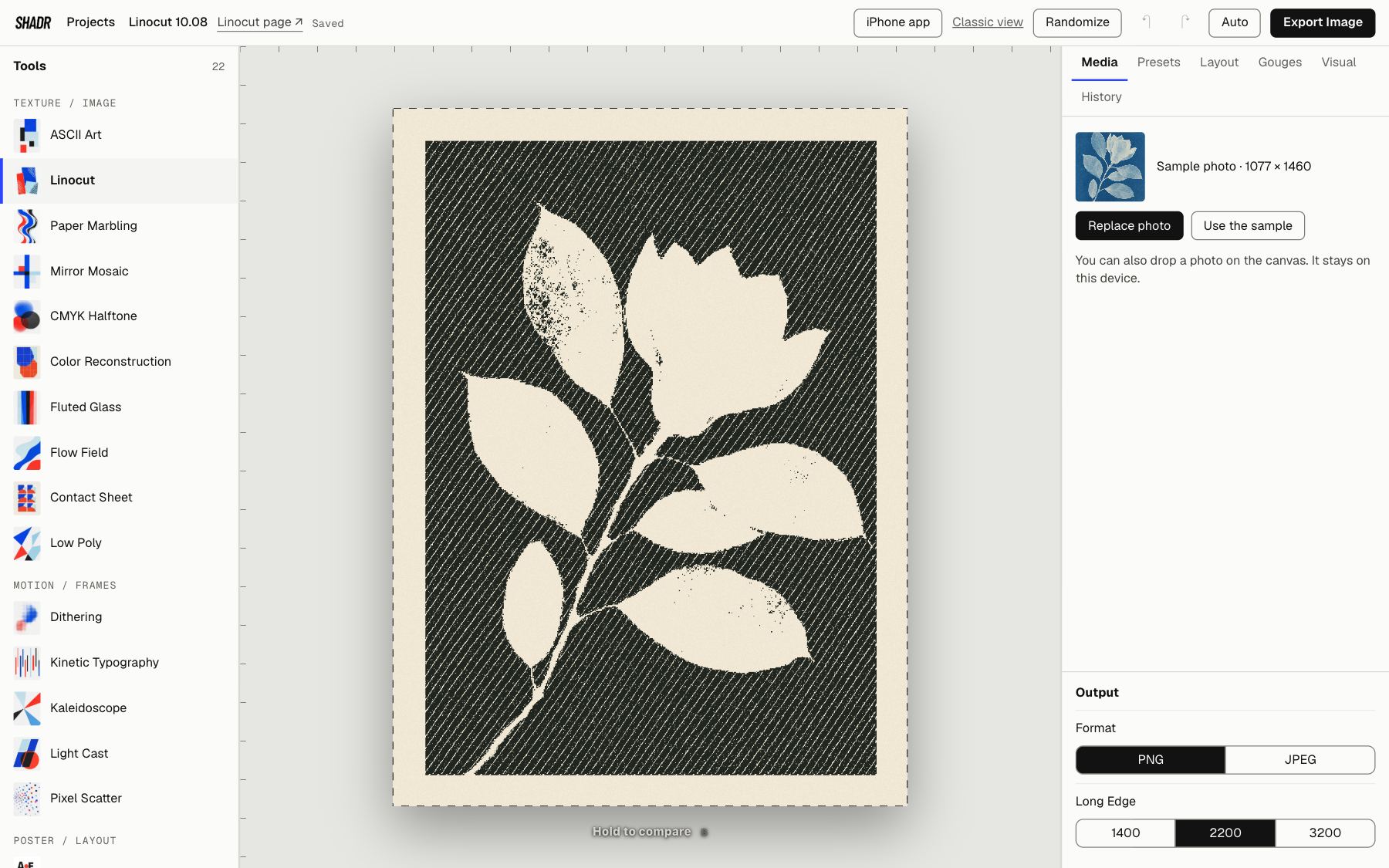This screenshot has width=1389, height=868.
Task: Open the iPhone app button
Action: tap(897, 22)
